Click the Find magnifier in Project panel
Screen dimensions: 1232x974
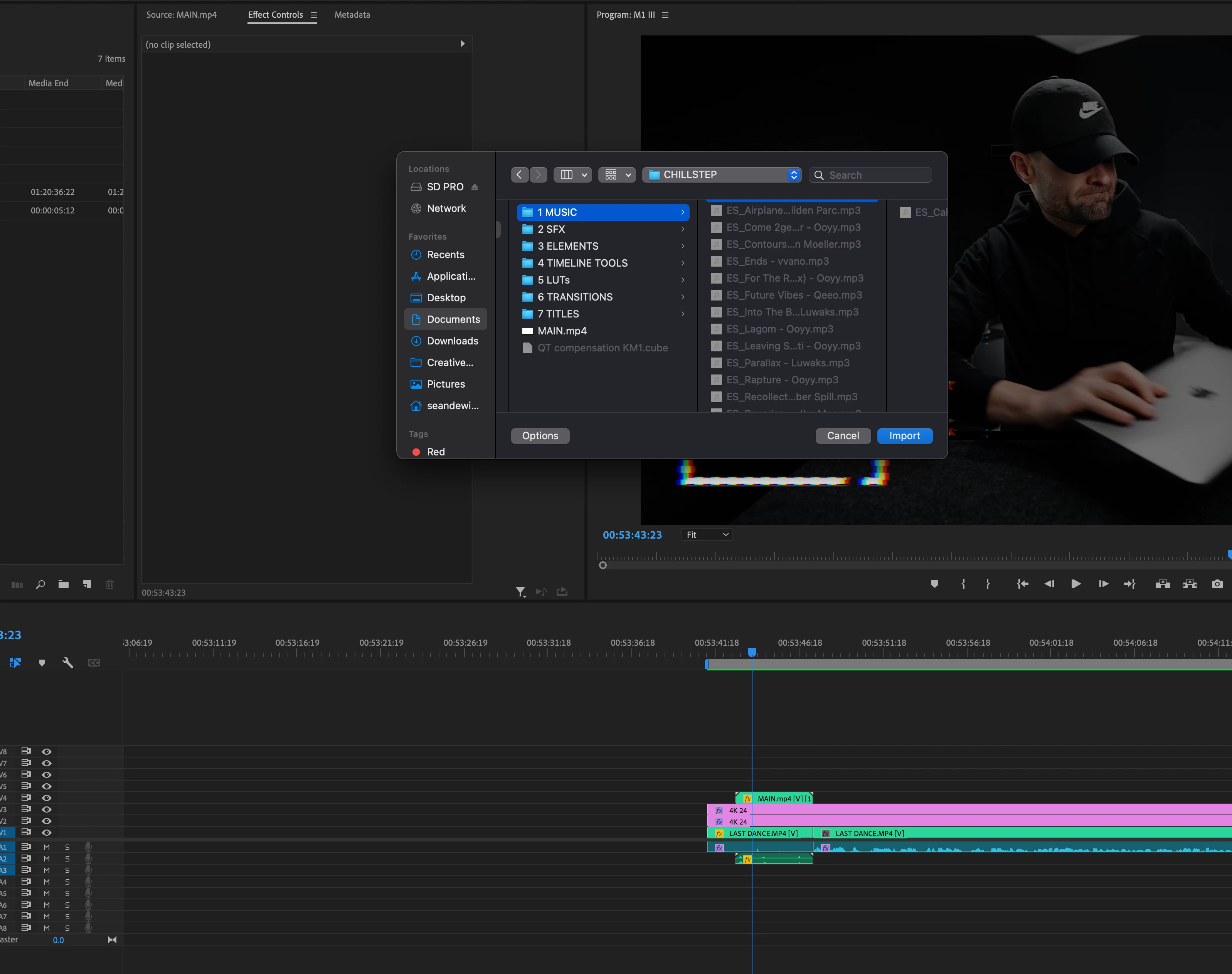coord(40,584)
